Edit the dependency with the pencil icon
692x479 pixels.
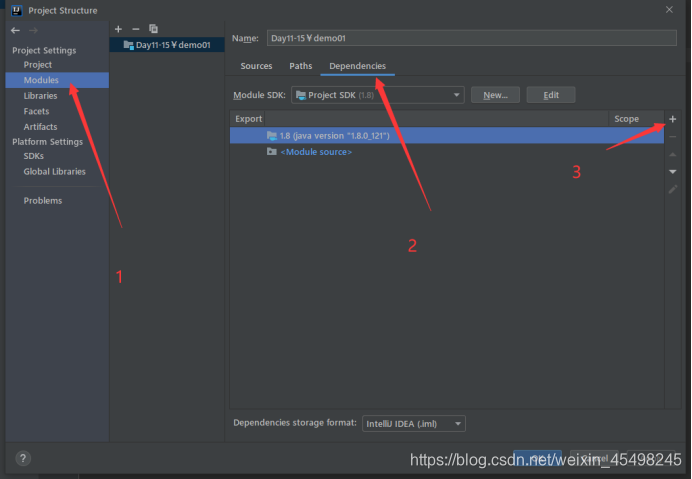pyautogui.click(x=673, y=189)
